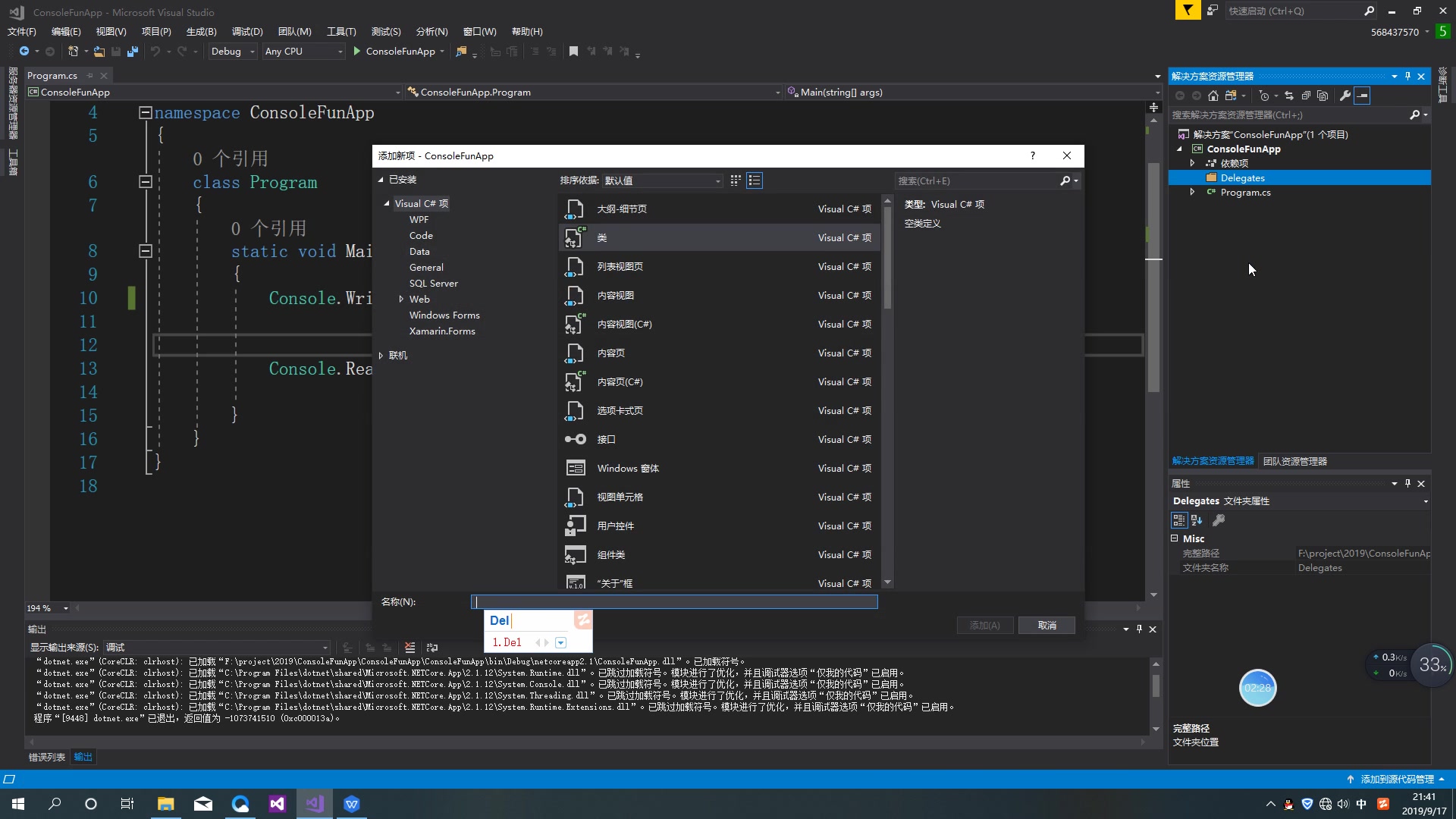The height and width of the screenshot is (819, 1456).
Task: Switch dialog to small icons list view
Action: point(755,180)
